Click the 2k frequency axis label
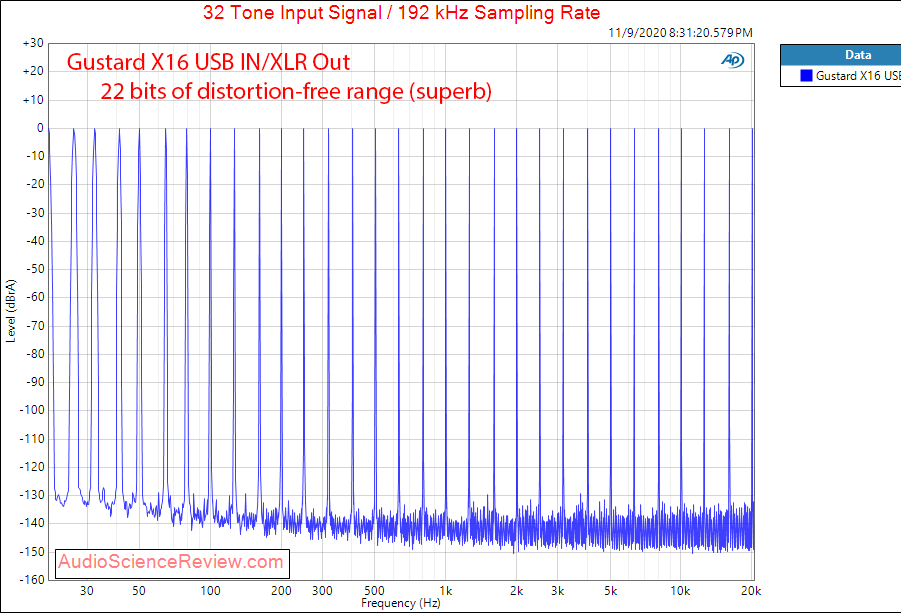The image size is (901, 613). [x=517, y=591]
